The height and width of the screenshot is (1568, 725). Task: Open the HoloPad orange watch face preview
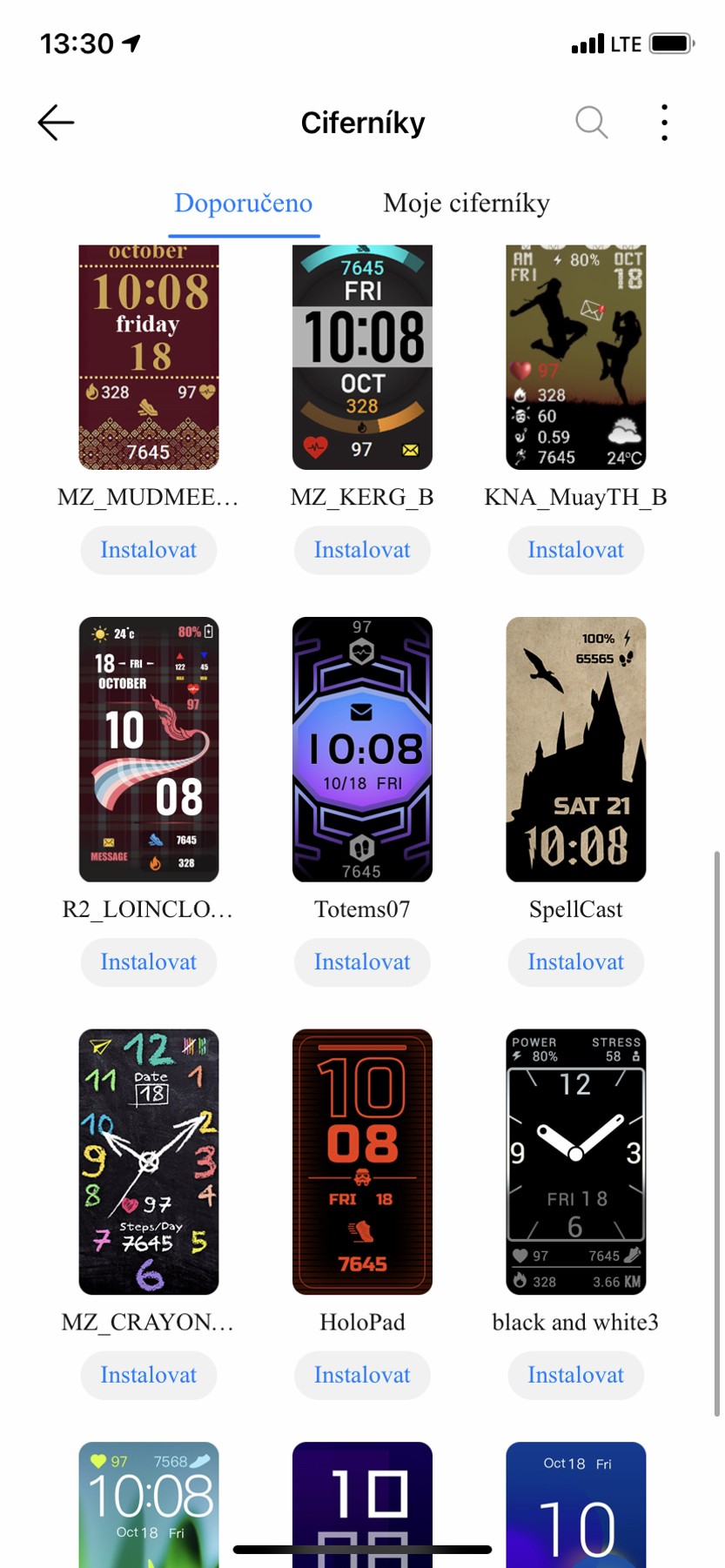click(x=362, y=1162)
